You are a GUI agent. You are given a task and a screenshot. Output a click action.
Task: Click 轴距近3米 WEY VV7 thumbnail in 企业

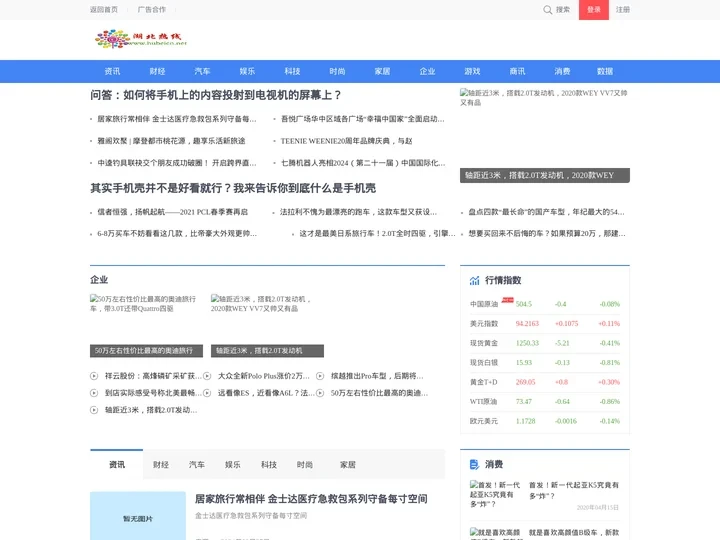pyautogui.click(x=267, y=326)
